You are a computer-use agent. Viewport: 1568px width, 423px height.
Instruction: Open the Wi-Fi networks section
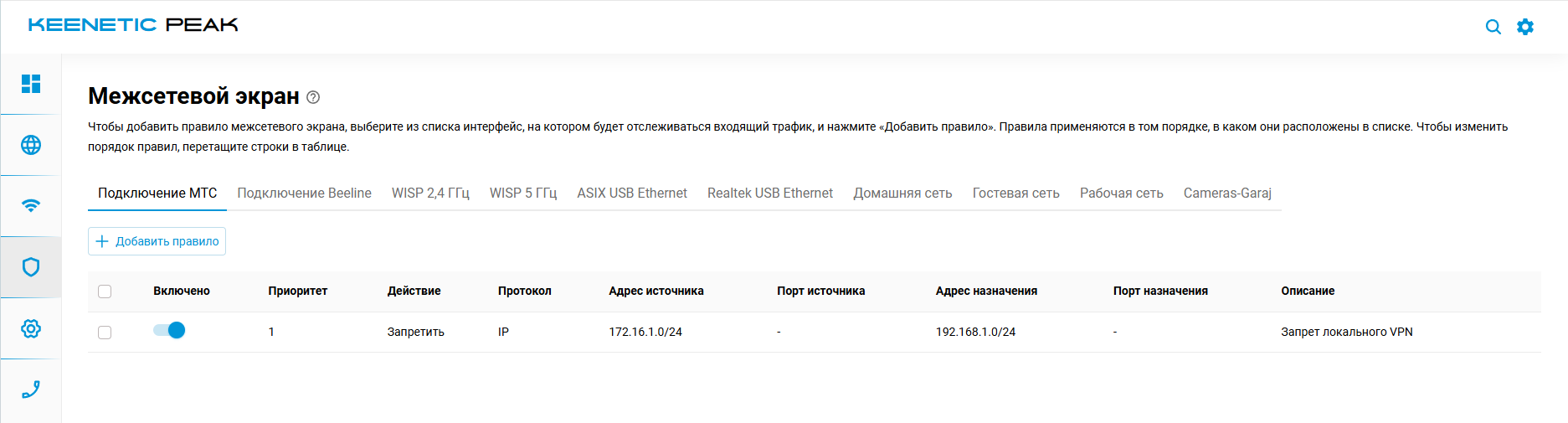point(31,206)
